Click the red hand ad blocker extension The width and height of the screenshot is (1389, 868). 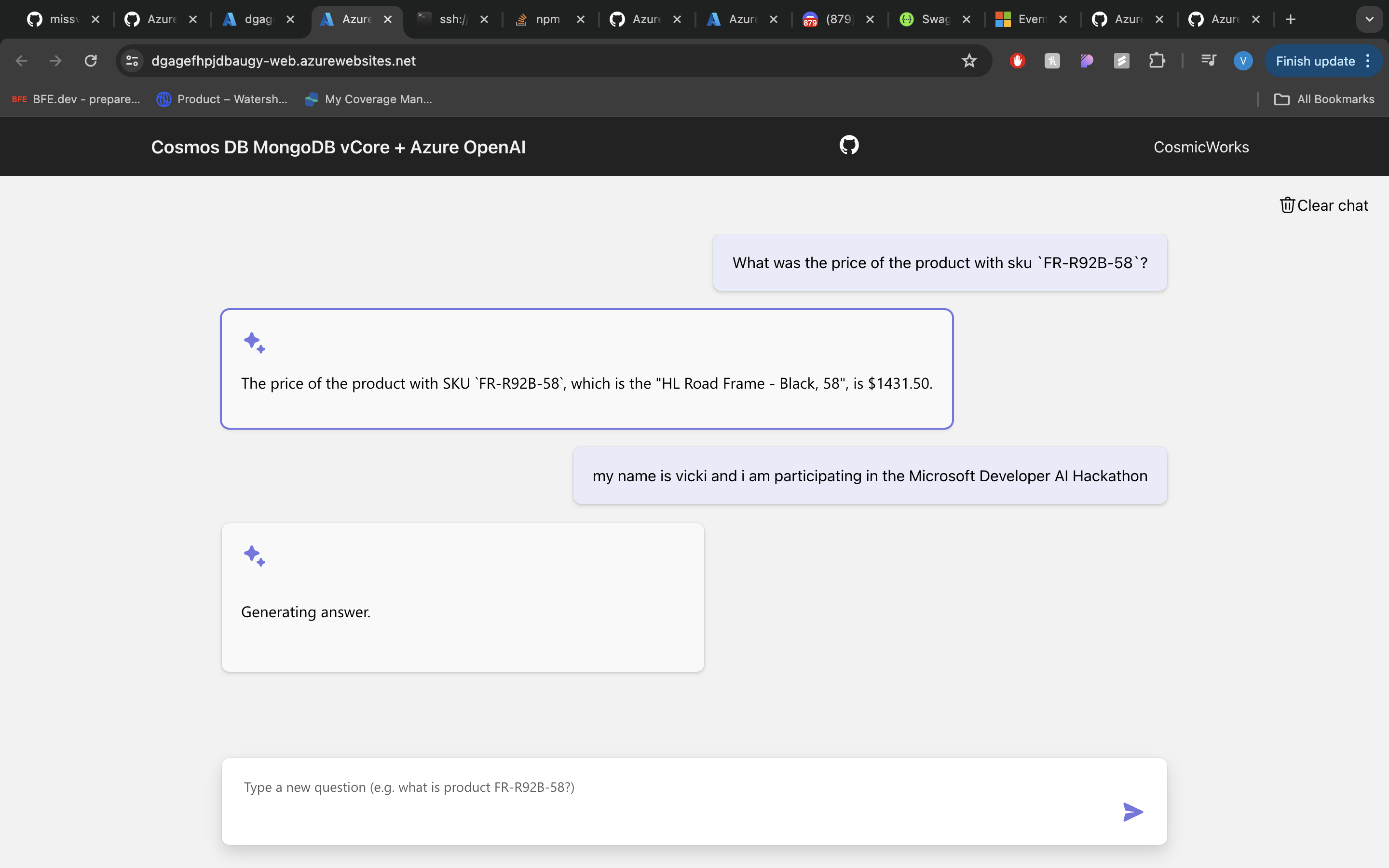tap(1017, 61)
